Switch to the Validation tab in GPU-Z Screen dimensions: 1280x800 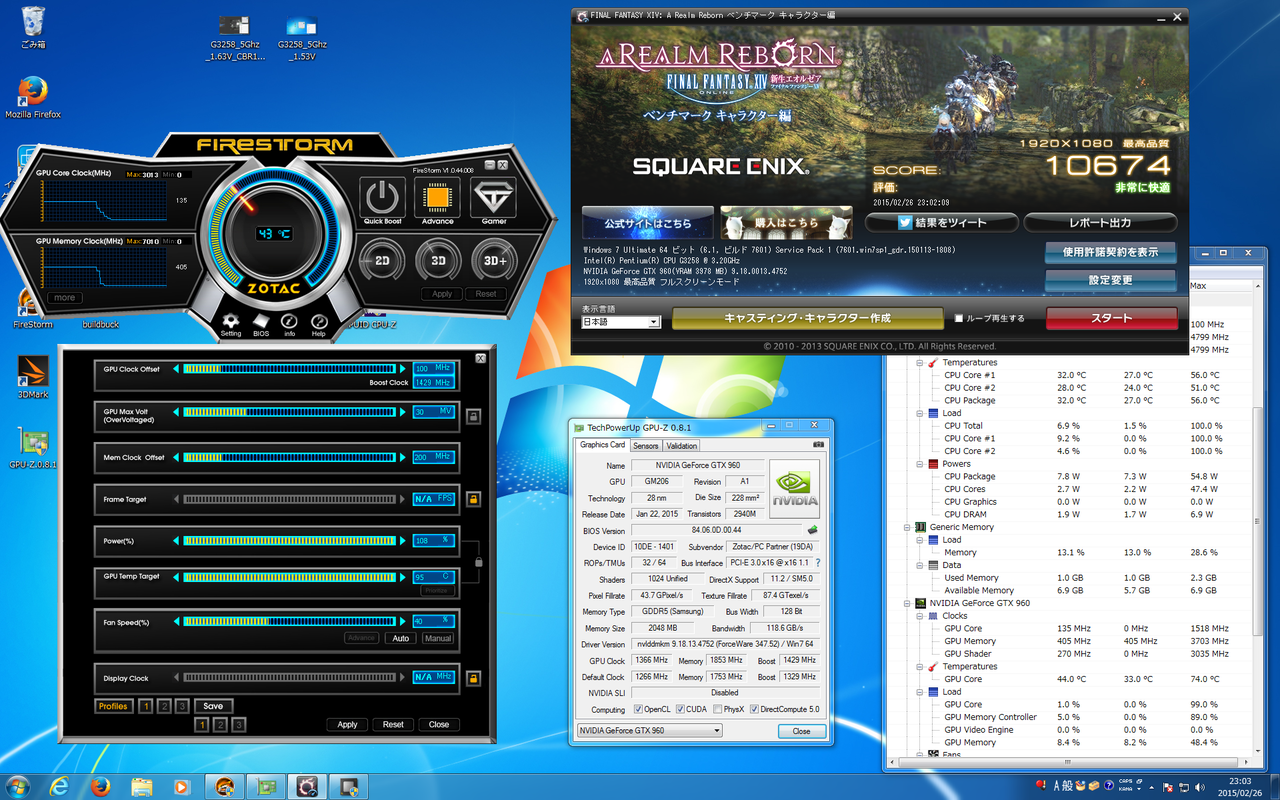pos(682,446)
